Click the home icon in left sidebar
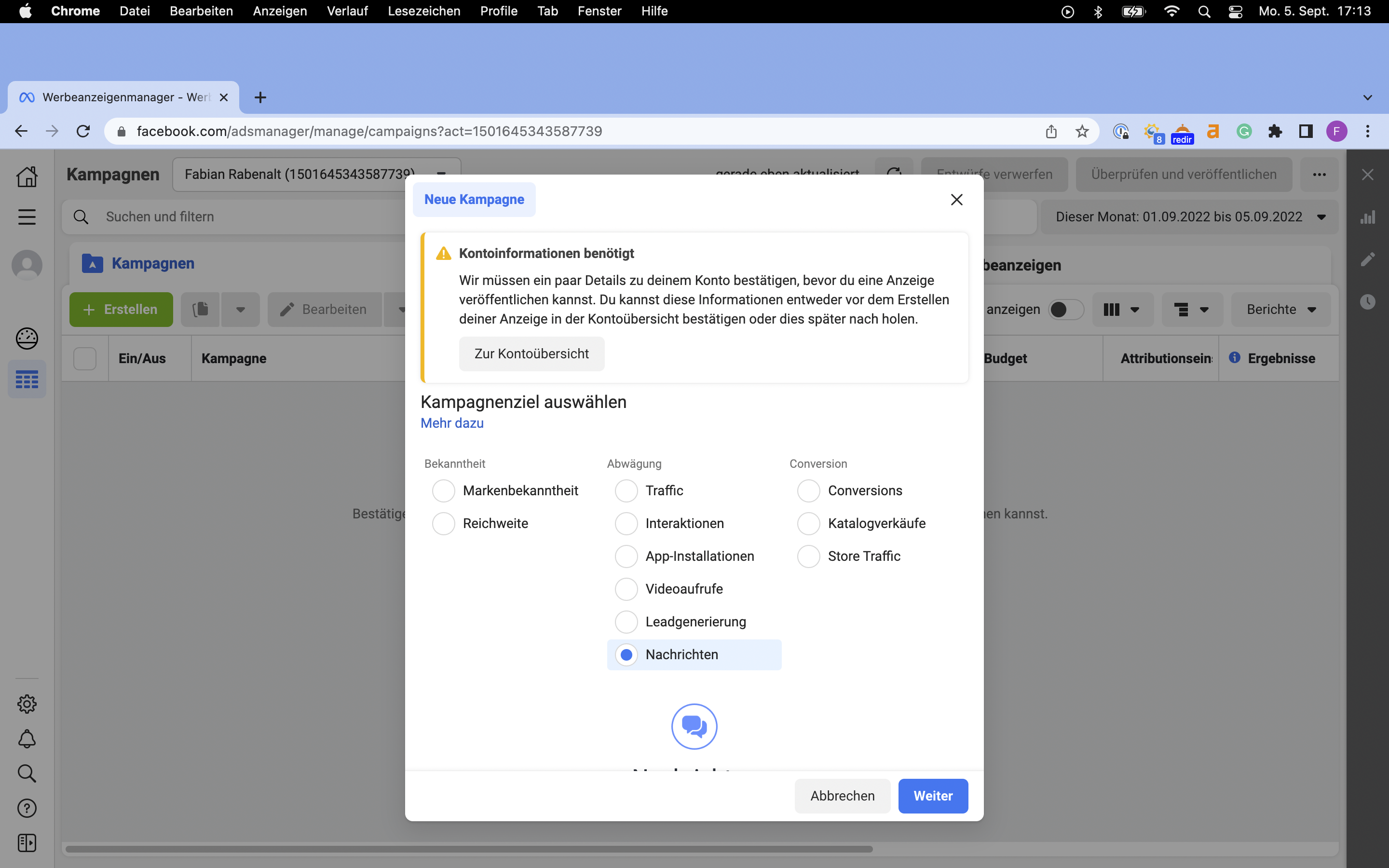Screen dimensions: 1389x868 [x=27, y=176]
